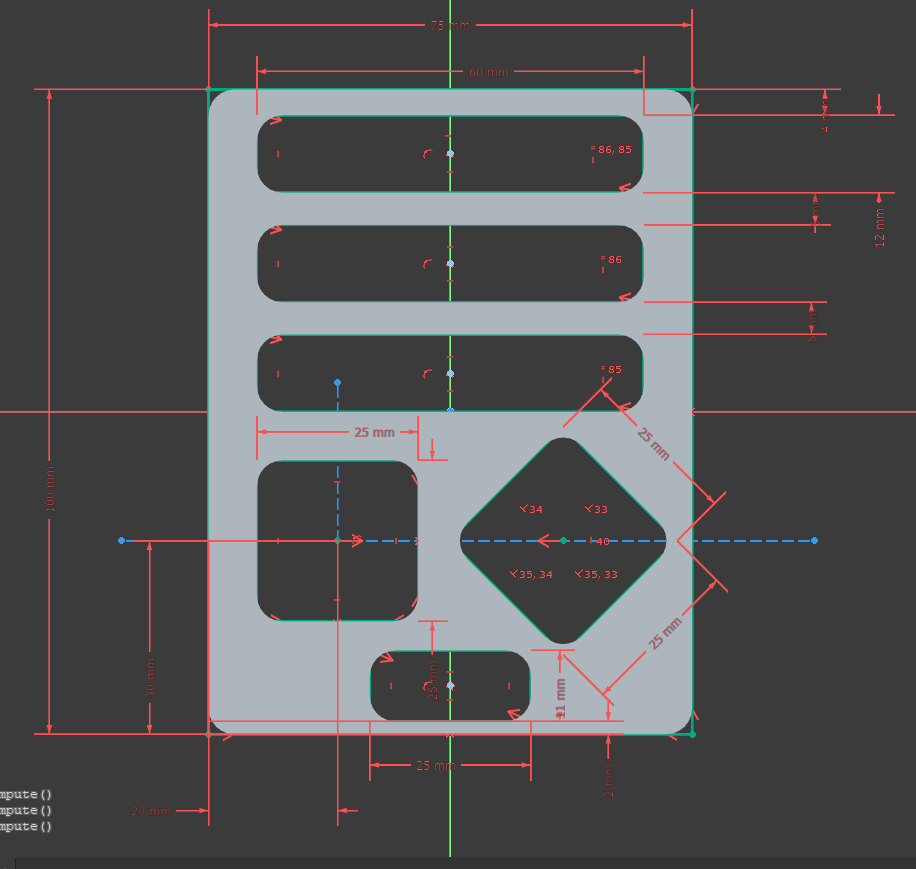The width and height of the screenshot is (916, 869).
Task: Click the perpendicular constraint icon labeled 34
Action: (x=531, y=509)
